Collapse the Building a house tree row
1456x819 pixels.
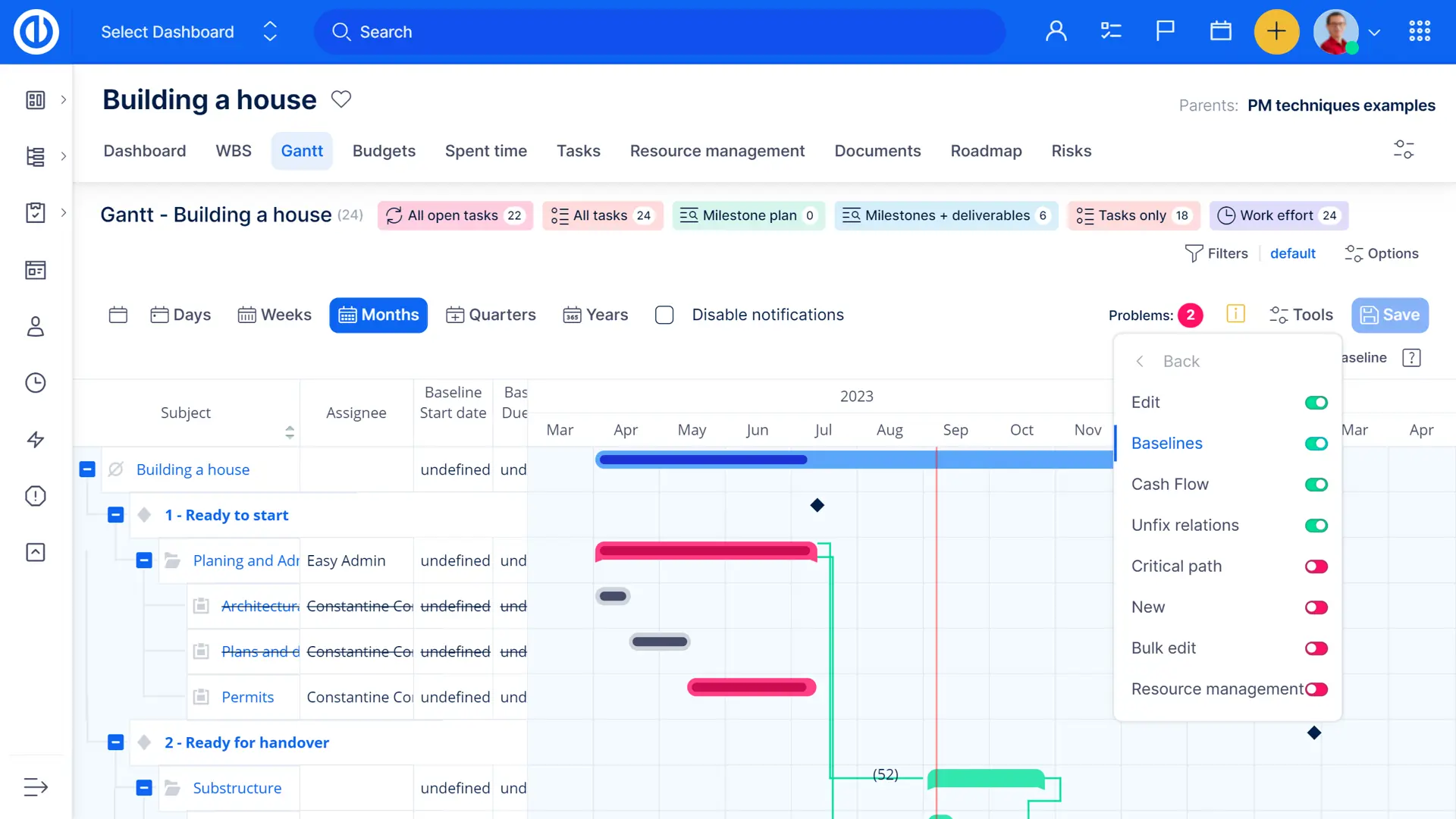[87, 469]
